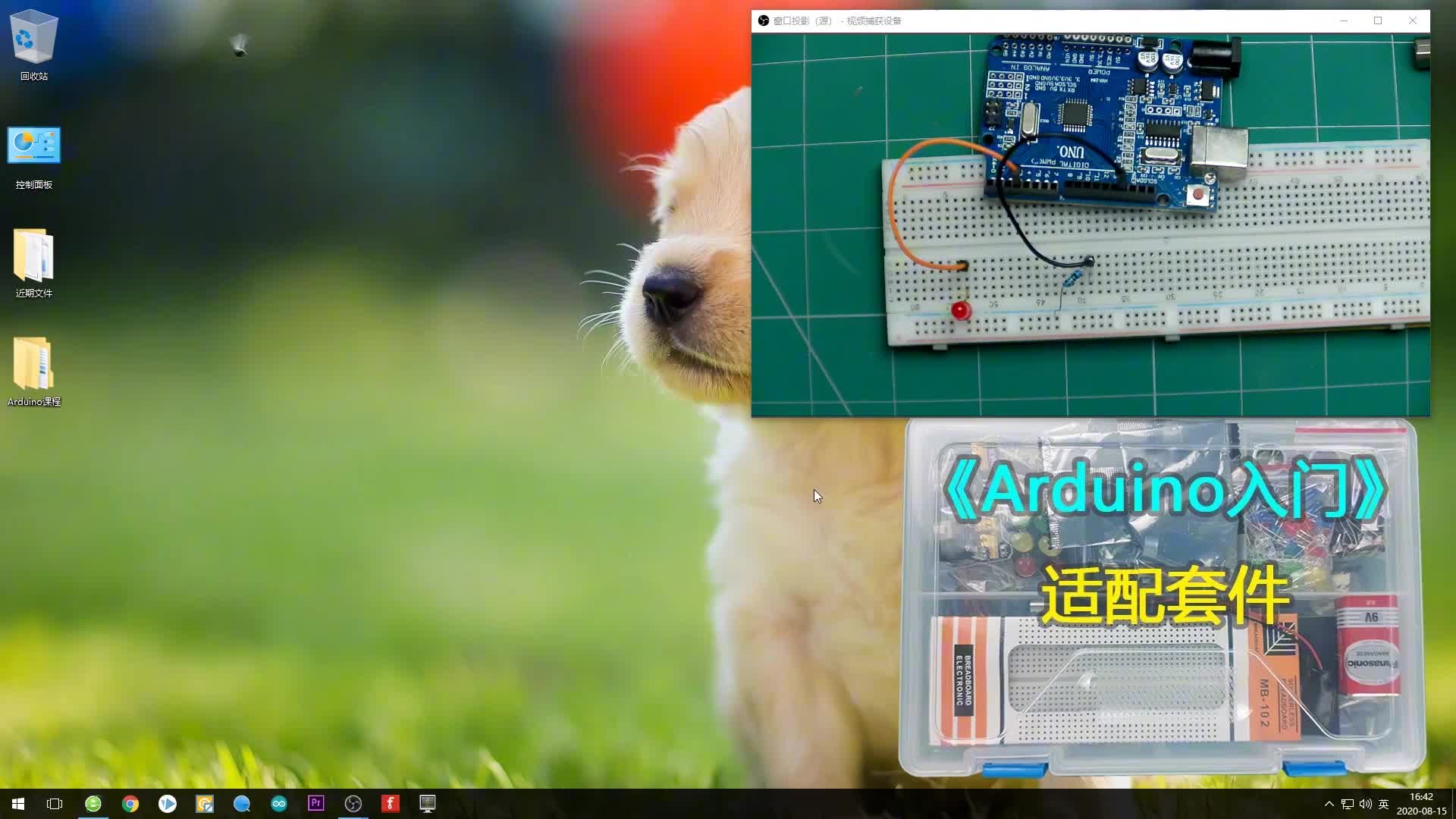The image size is (1456, 819).
Task: Launch Adobe Premiere Pro from the taskbar
Action: [x=316, y=804]
